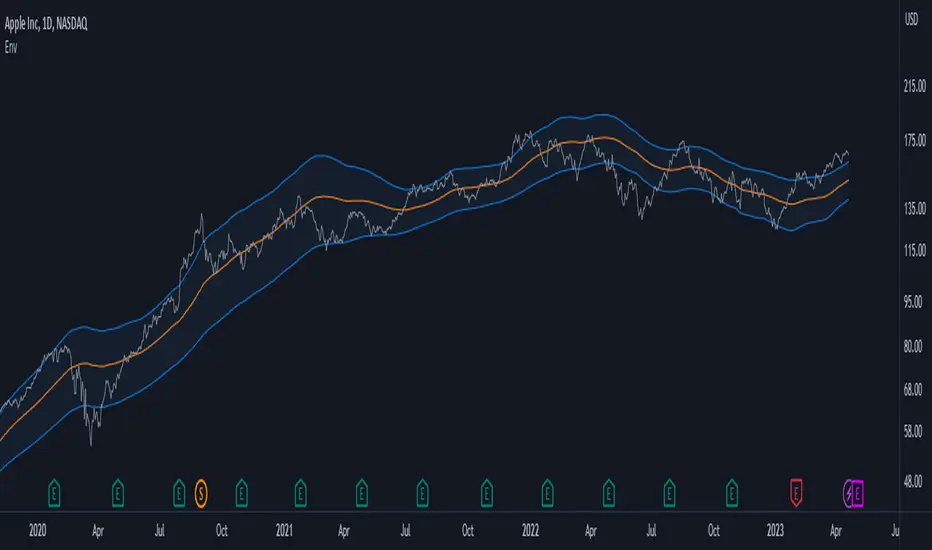
Task: Click the 2020 time axis label
Action: pos(37,530)
